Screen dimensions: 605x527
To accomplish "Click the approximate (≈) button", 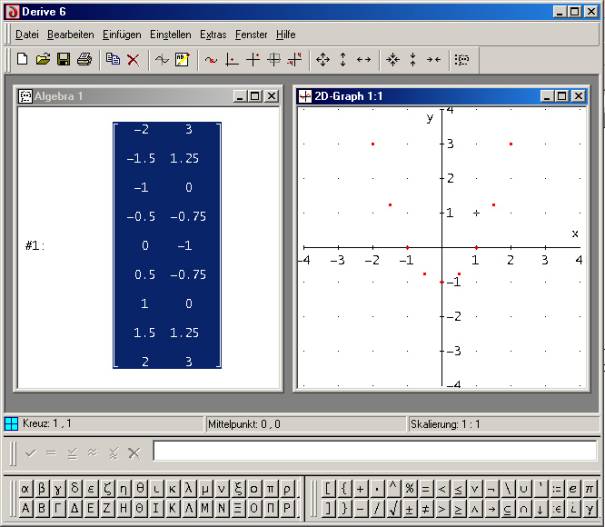I will (92, 452).
